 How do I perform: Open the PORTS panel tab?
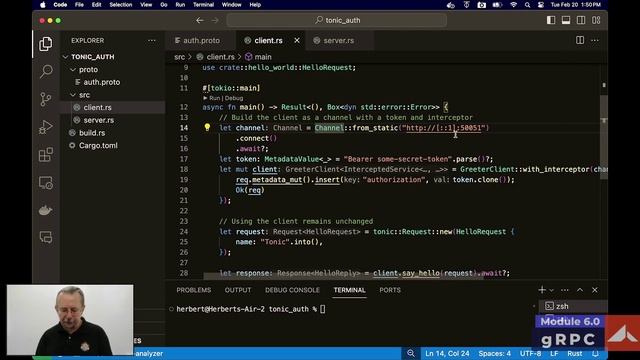[x=390, y=290]
